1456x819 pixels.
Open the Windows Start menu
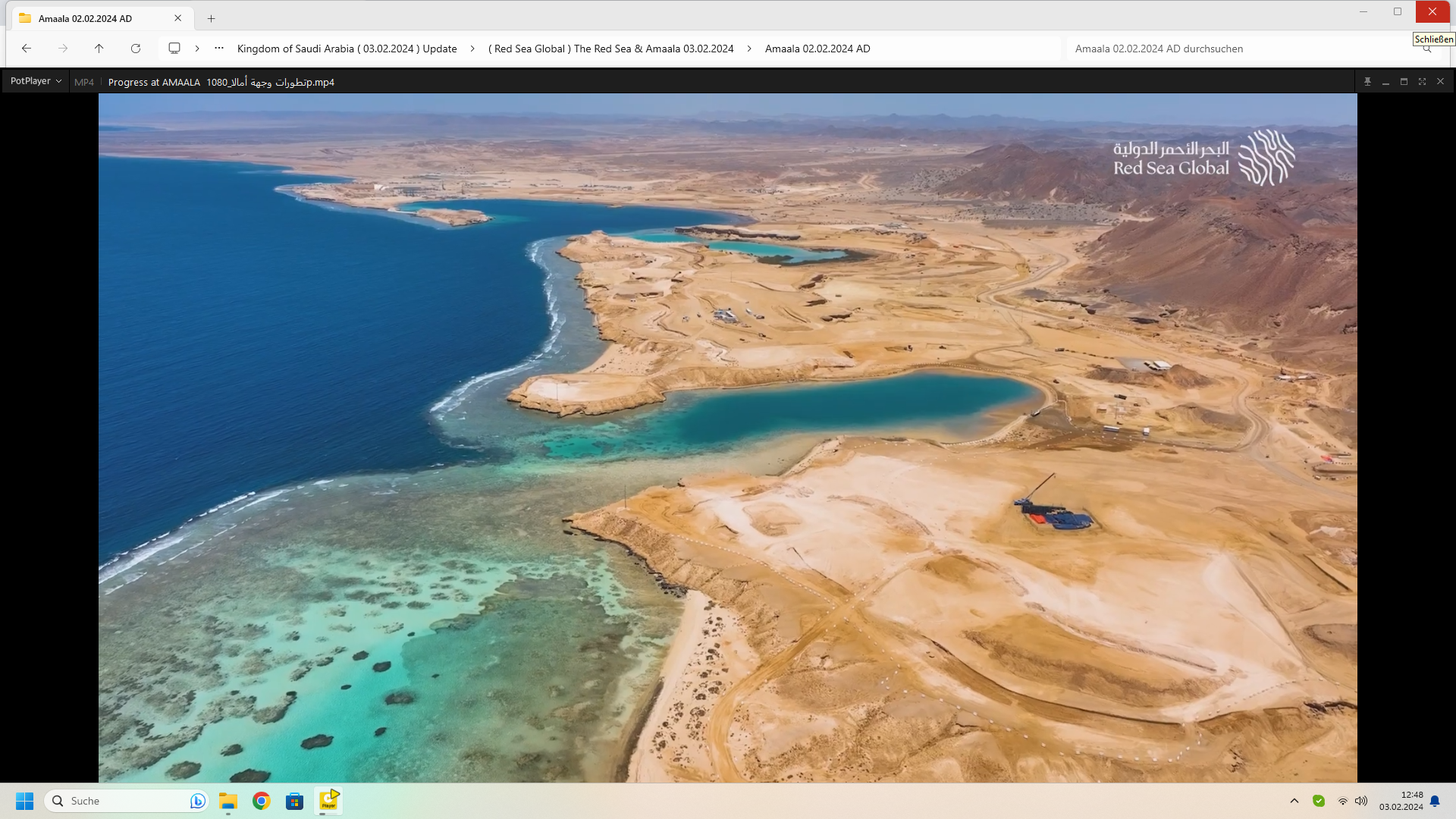(25, 801)
